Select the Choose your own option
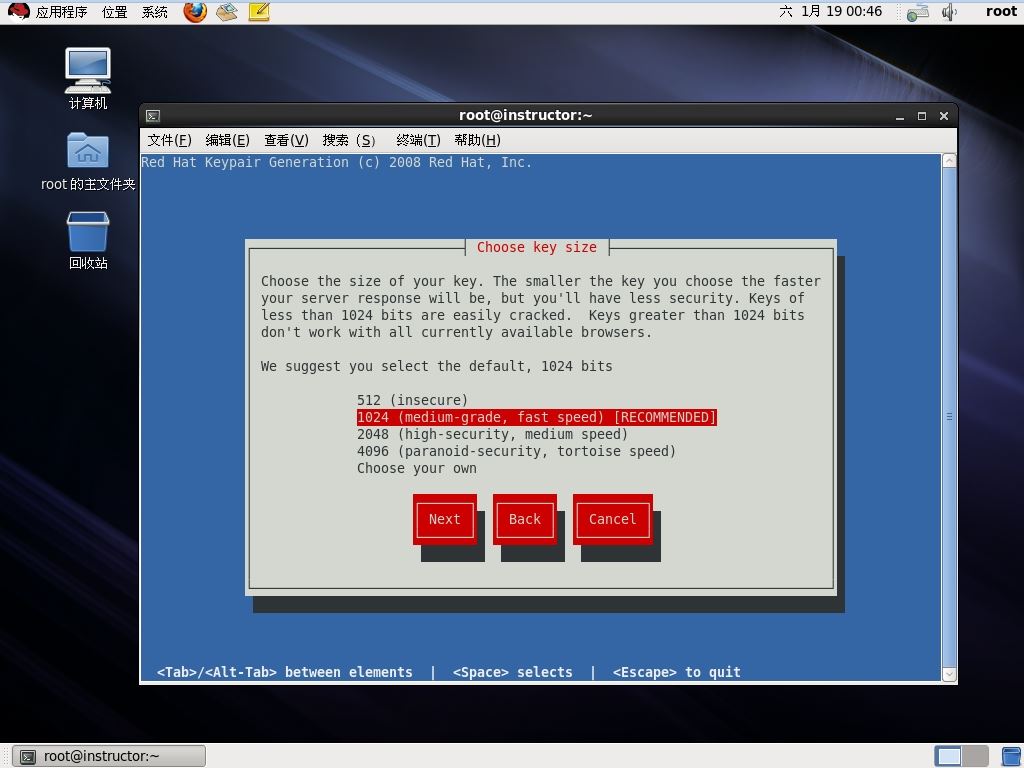 pos(417,468)
